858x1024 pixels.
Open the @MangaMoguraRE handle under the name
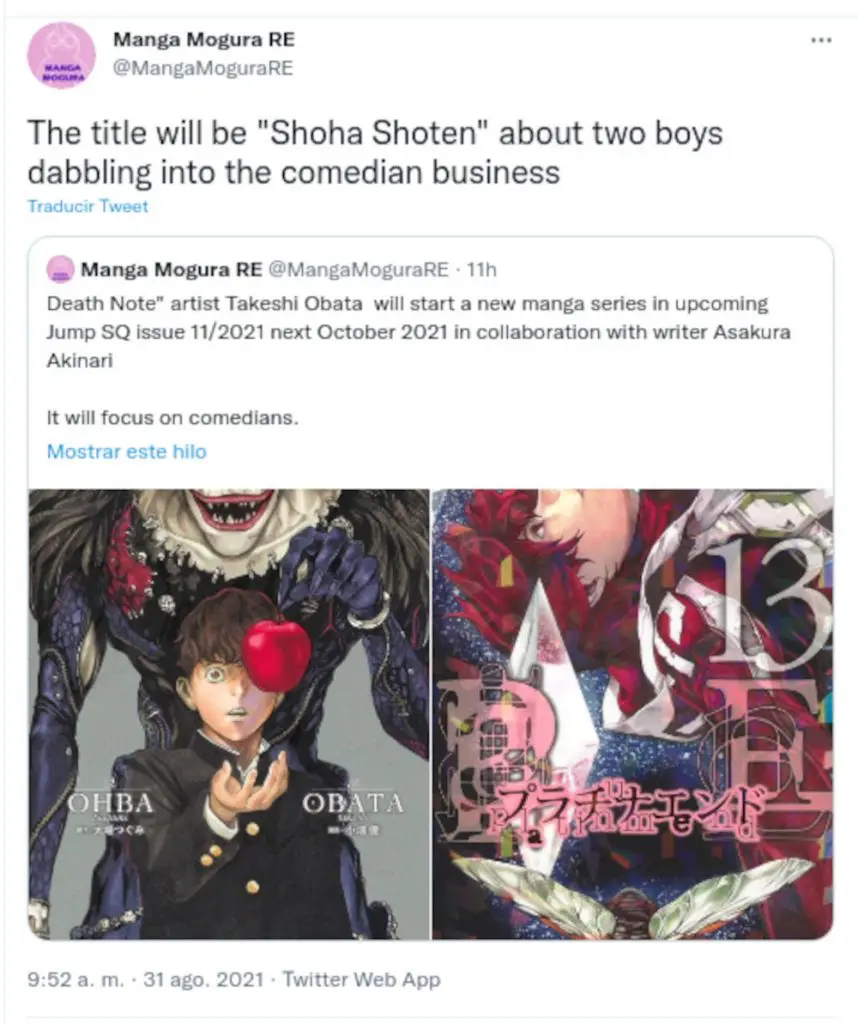point(203,68)
